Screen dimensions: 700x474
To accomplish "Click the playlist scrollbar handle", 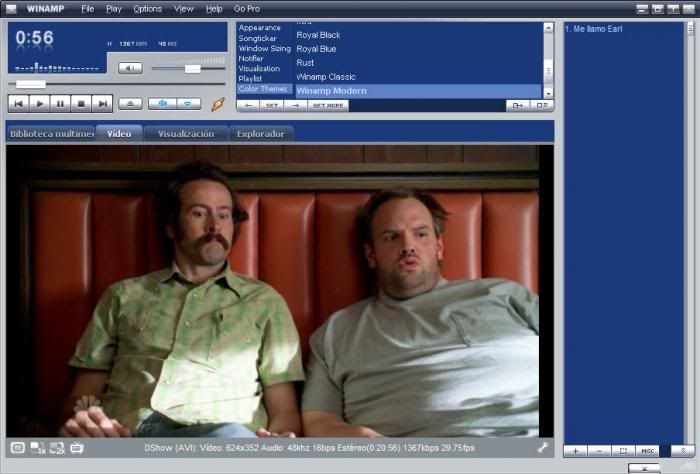I will [x=690, y=29].
